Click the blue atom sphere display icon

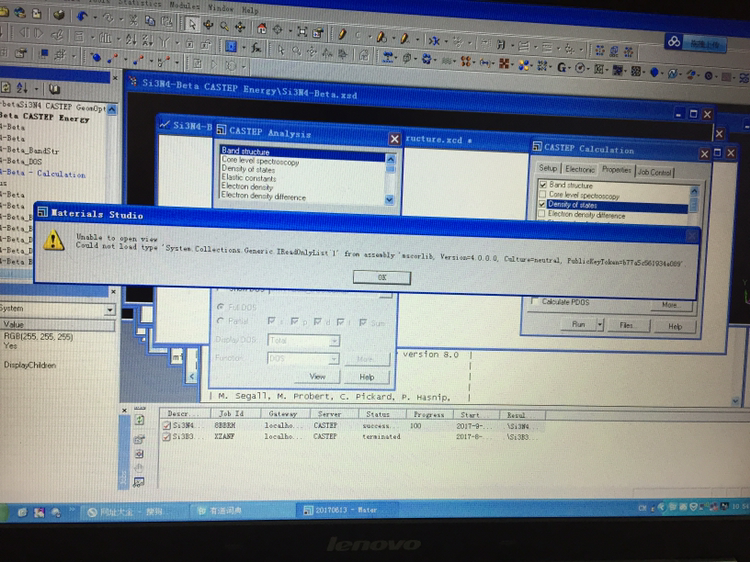click(x=96, y=57)
